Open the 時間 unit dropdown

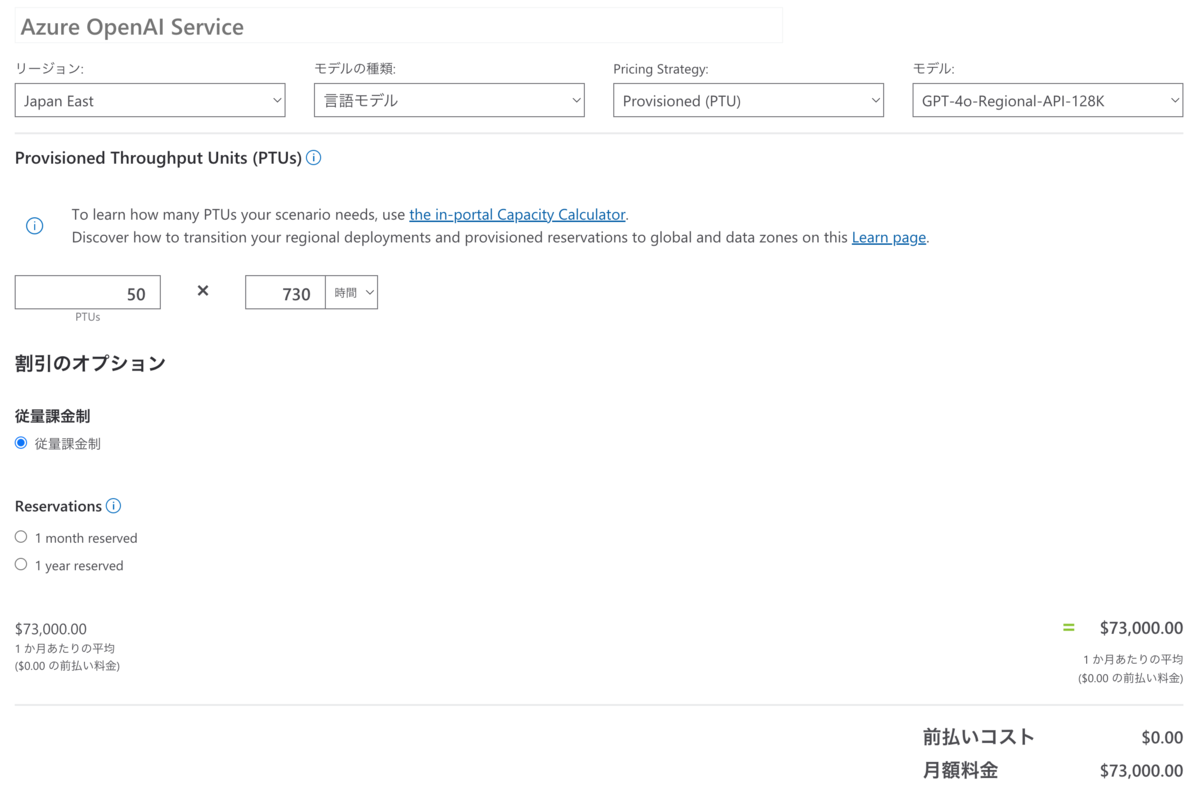point(352,293)
